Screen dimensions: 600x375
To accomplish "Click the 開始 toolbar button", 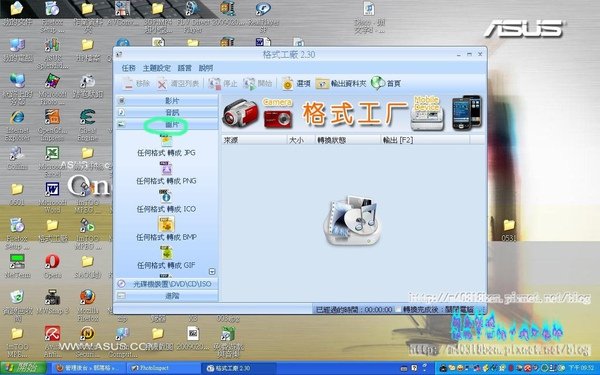I will [x=258, y=83].
